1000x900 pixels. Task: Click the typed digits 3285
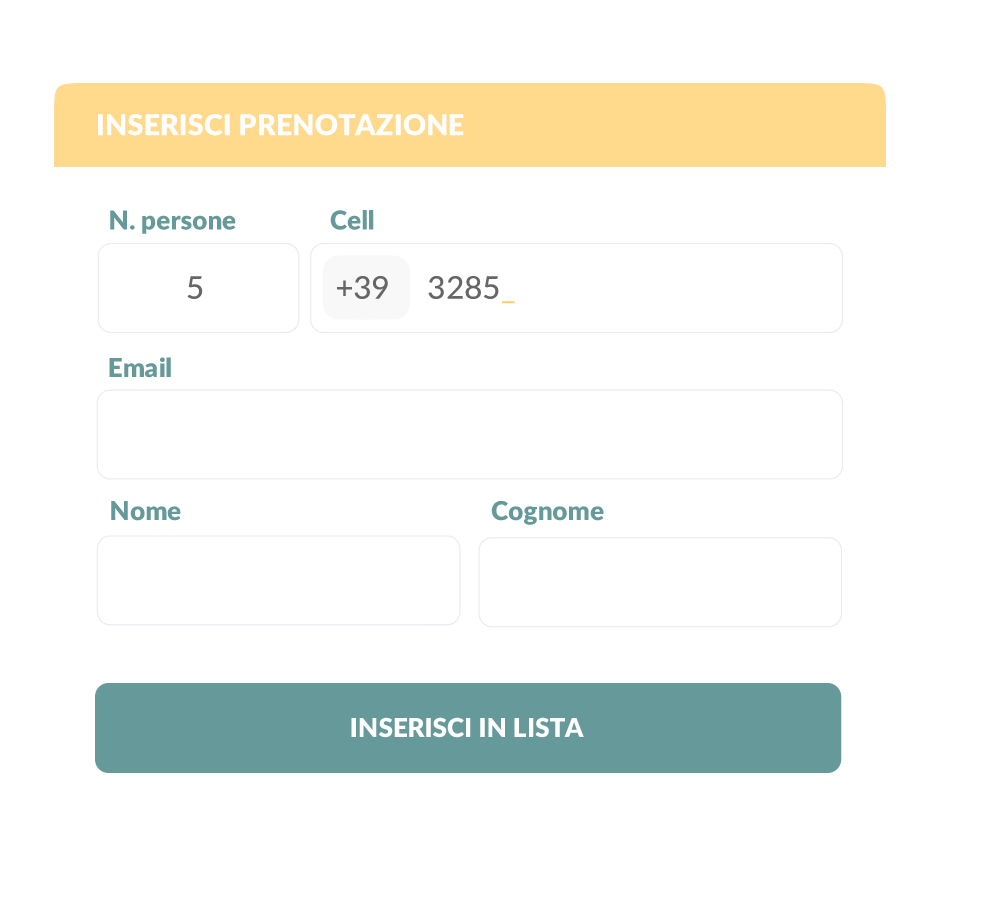click(463, 288)
